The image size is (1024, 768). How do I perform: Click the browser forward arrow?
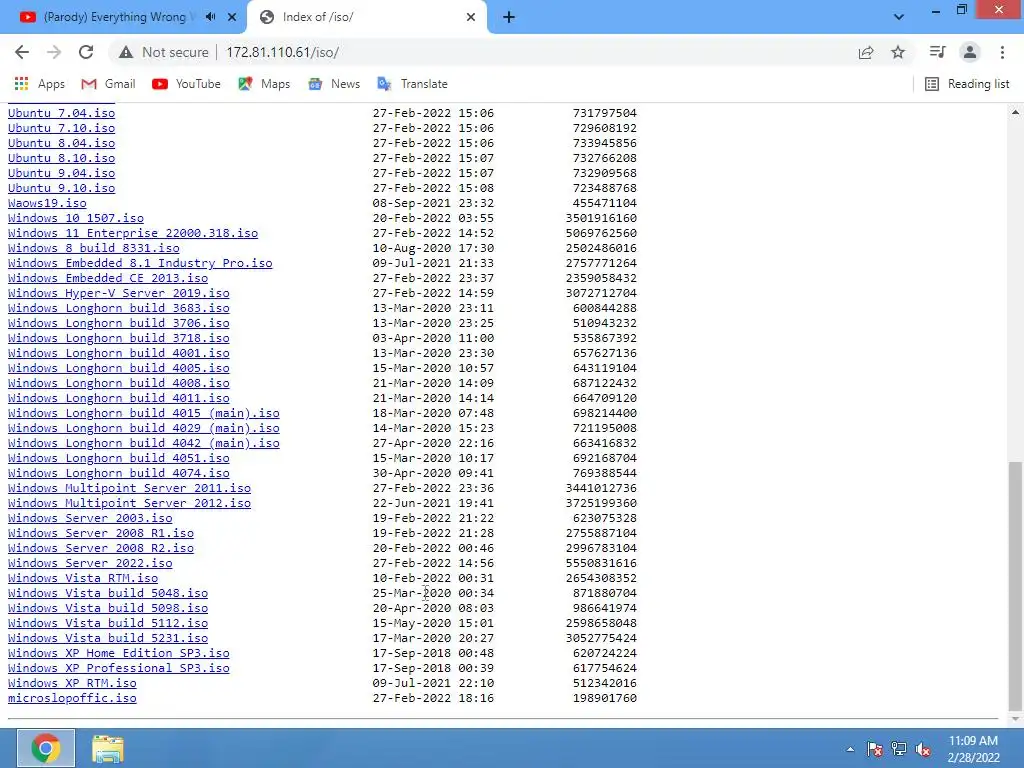(x=54, y=52)
